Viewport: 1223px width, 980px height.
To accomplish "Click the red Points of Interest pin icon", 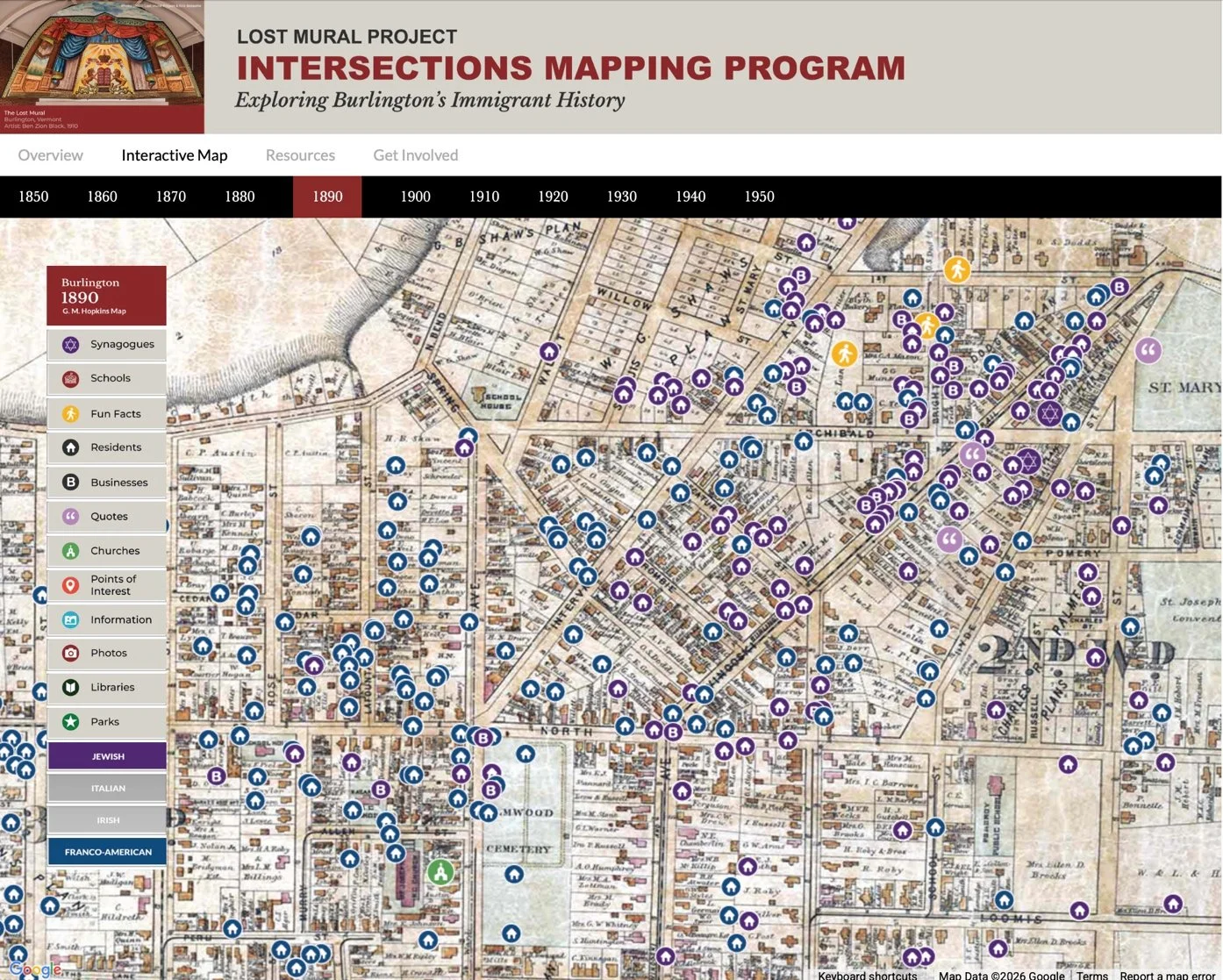I will (x=71, y=585).
